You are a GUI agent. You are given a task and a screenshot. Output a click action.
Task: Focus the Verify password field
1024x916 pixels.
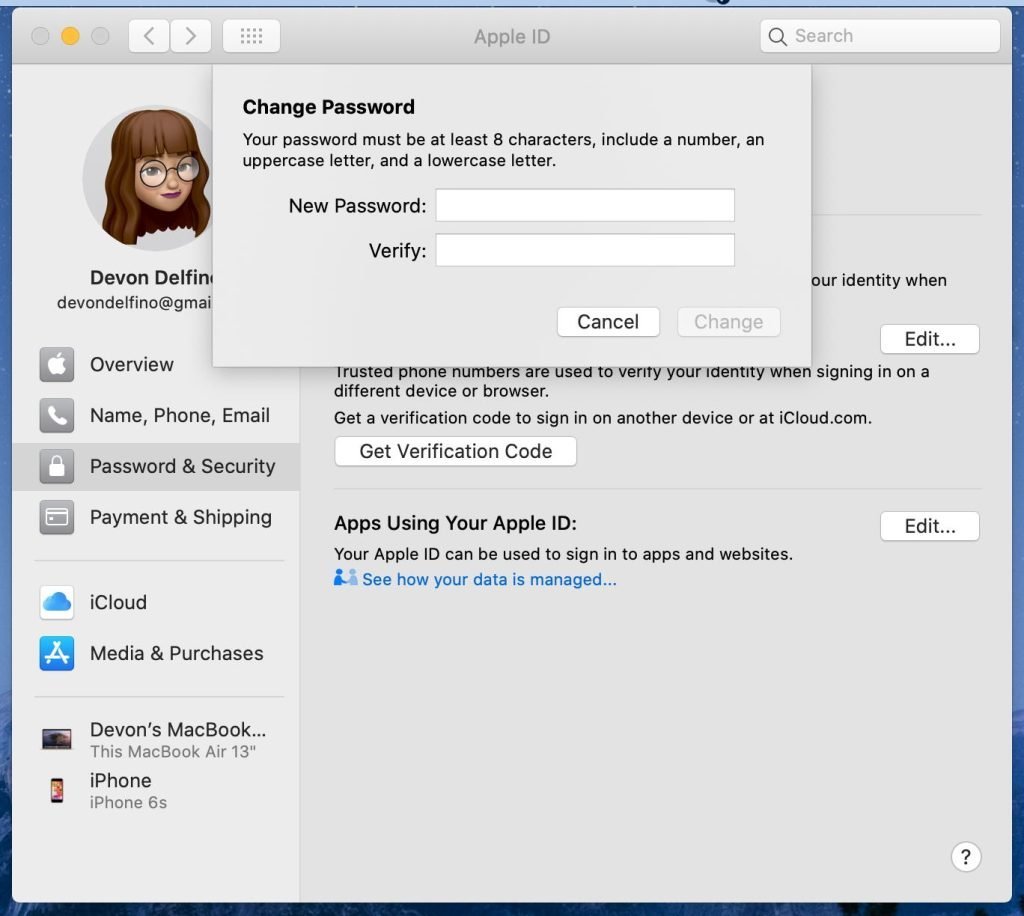(x=585, y=250)
